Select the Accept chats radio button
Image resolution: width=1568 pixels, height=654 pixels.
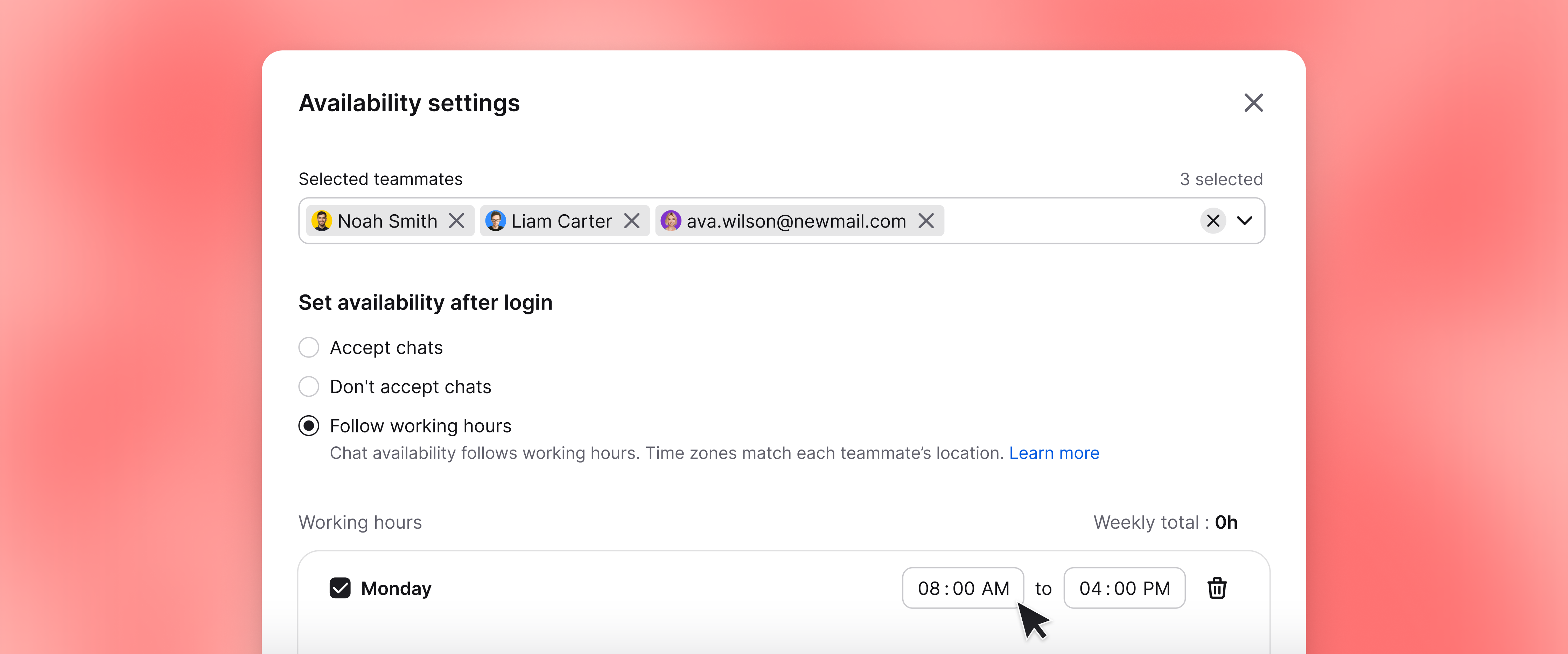(309, 348)
